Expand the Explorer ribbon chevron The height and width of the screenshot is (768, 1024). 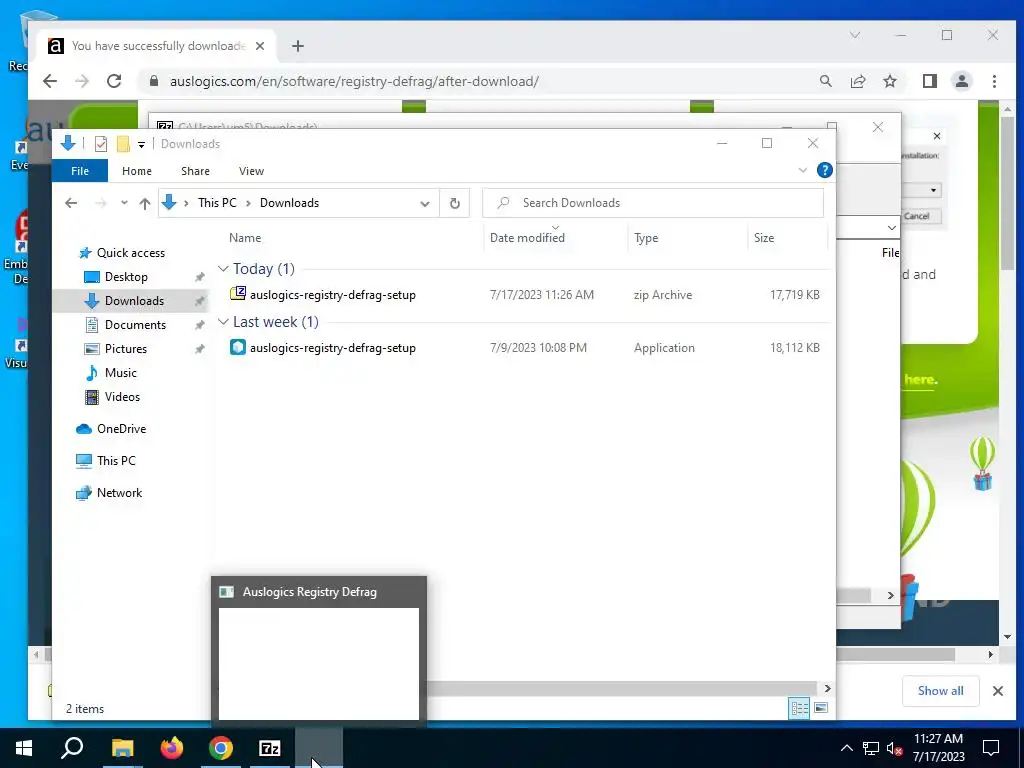point(803,170)
